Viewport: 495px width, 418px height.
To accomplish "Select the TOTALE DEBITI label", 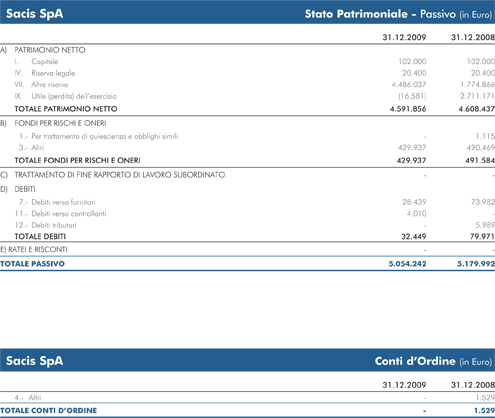I will 40,237.
